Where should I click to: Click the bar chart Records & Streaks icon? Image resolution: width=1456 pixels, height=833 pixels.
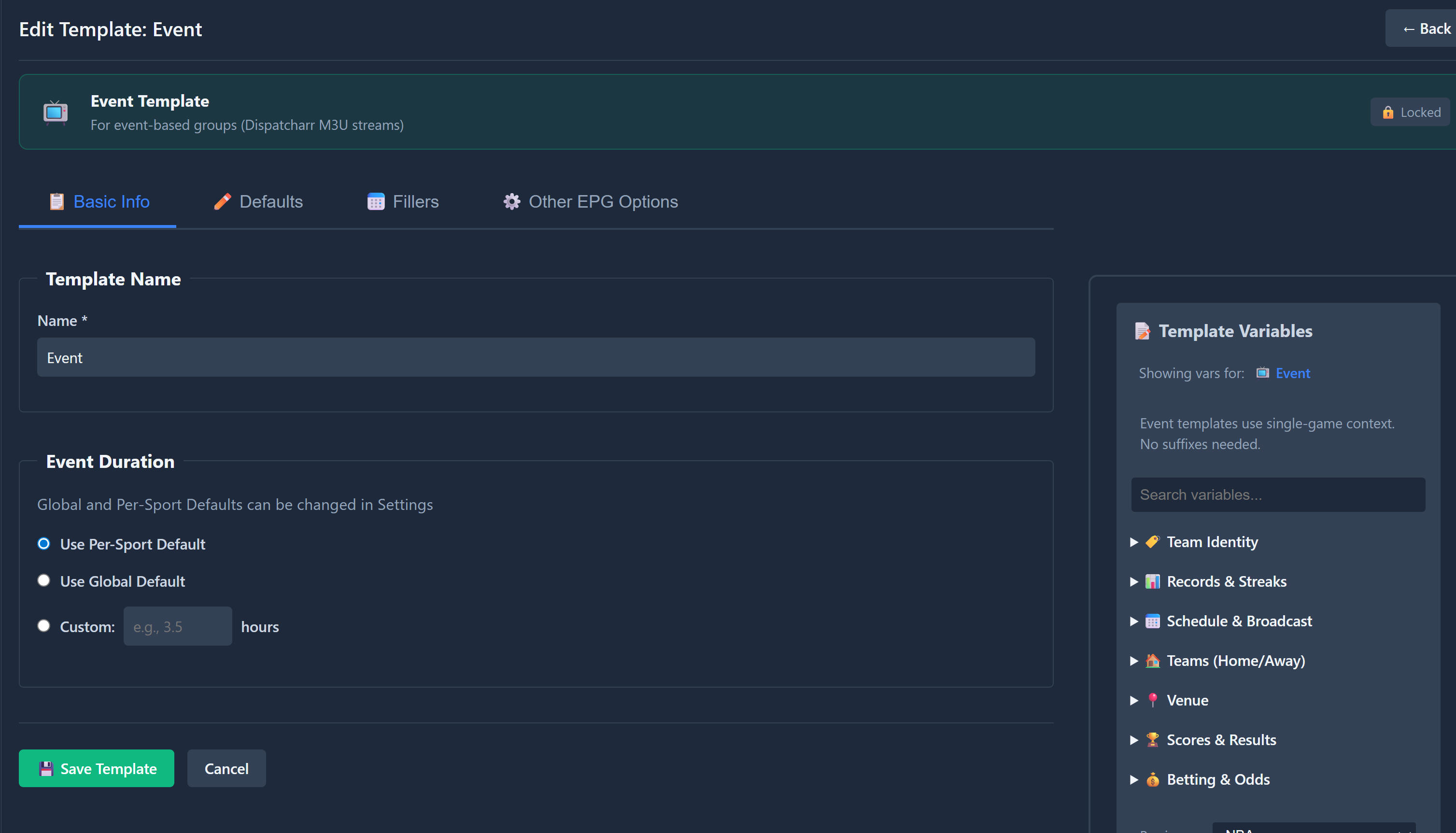1152,582
